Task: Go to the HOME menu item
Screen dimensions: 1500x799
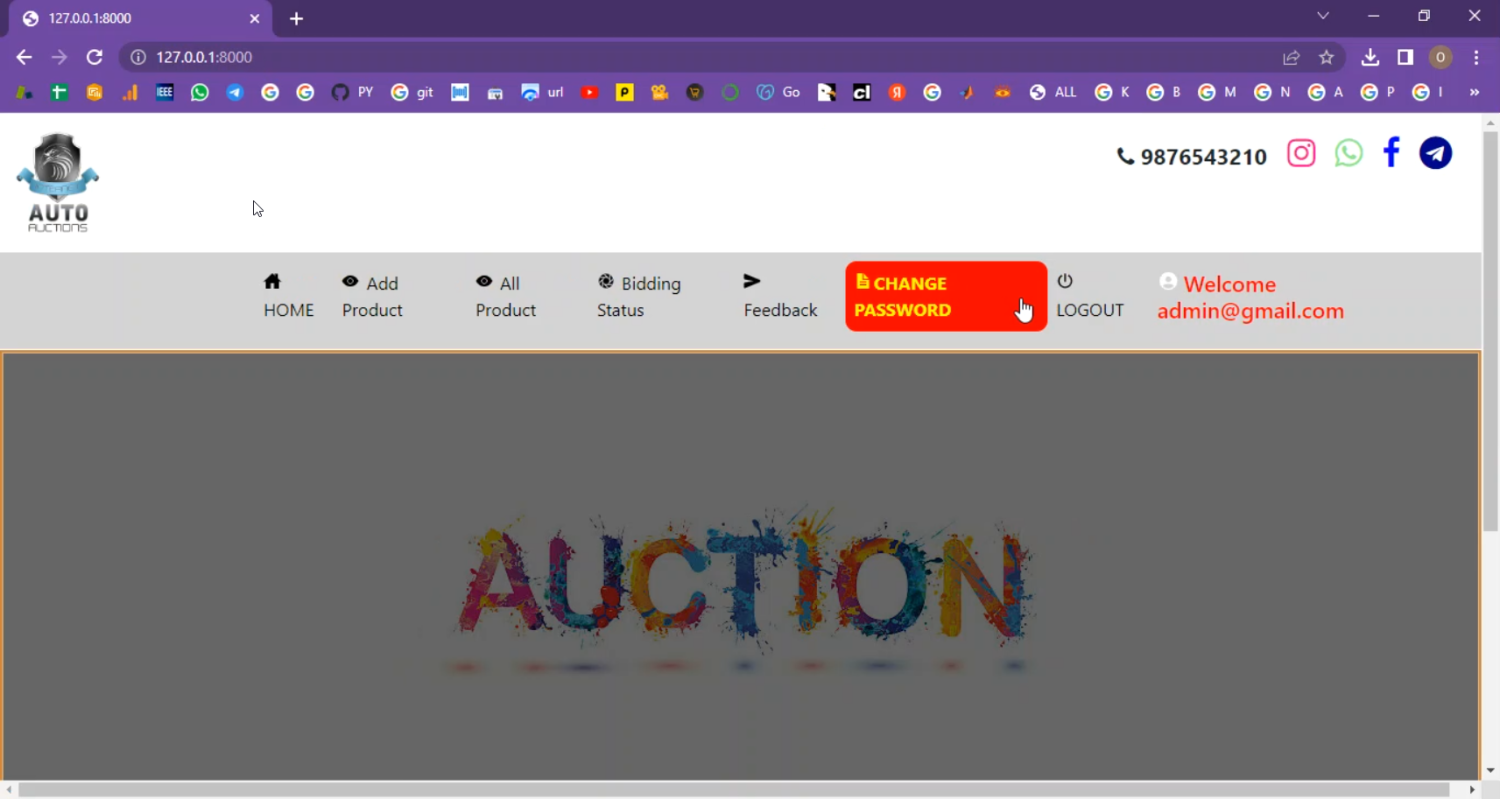Action: coord(288,296)
